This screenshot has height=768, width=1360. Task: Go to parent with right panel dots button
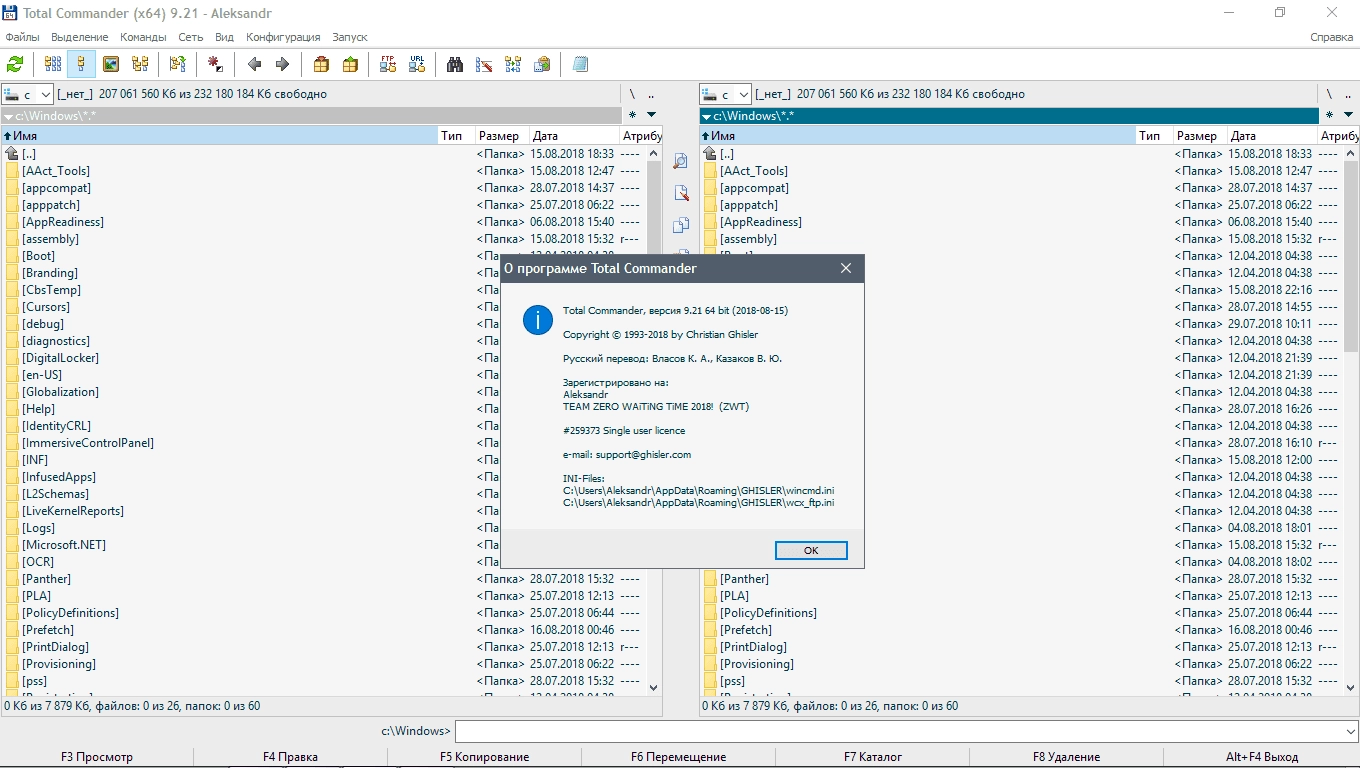tap(1349, 94)
